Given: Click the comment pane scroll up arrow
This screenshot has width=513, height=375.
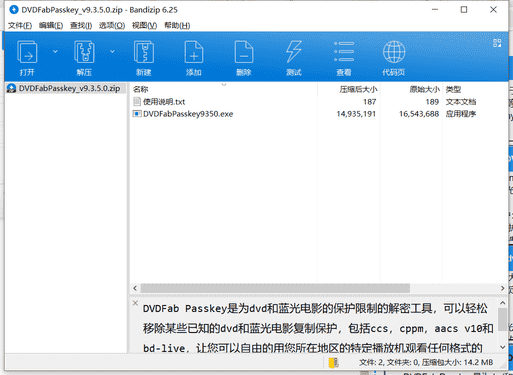Looking at the screenshot, I should [503, 303].
